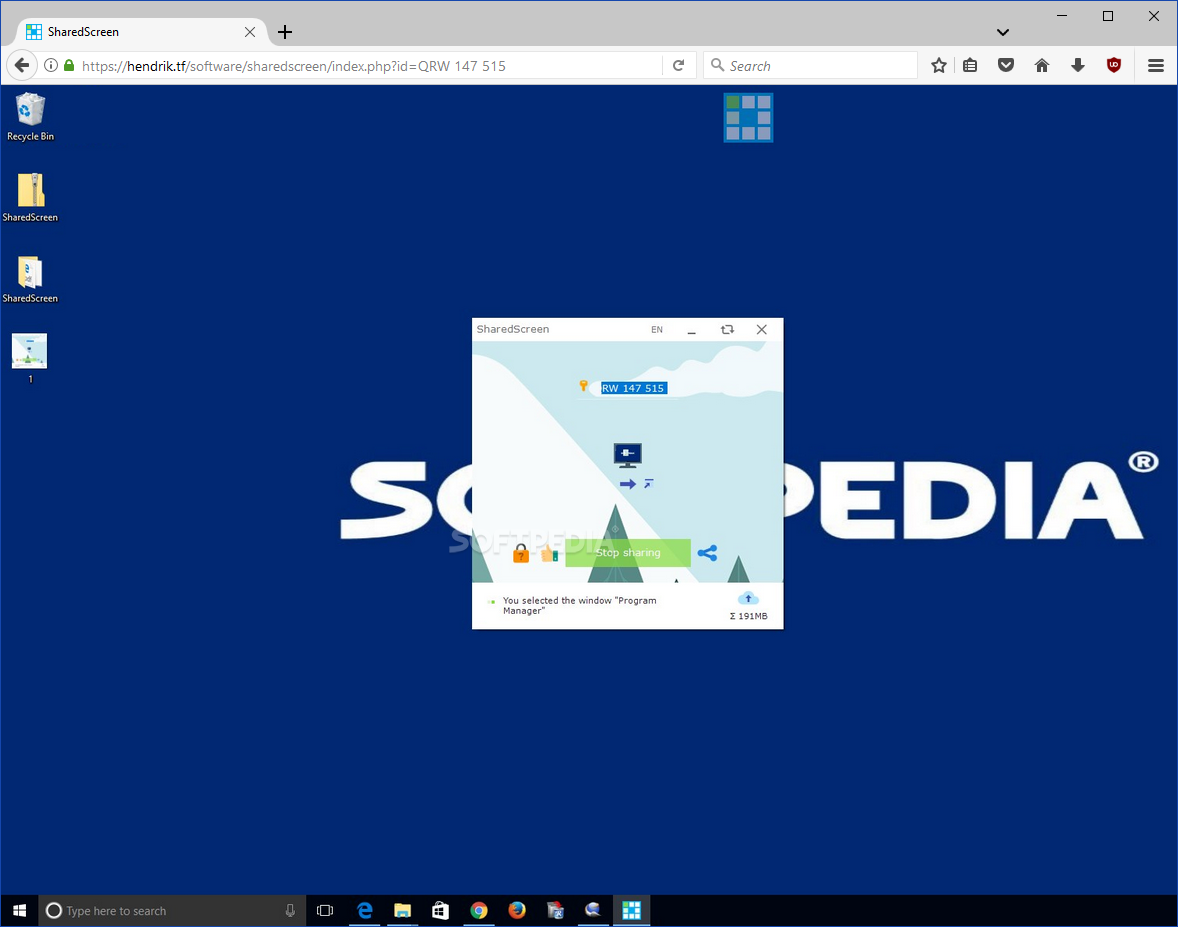Image resolution: width=1178 pixels, height=927 pixels.
Task: Open Google Chrome from the taskbar
Action: point(479,910)
